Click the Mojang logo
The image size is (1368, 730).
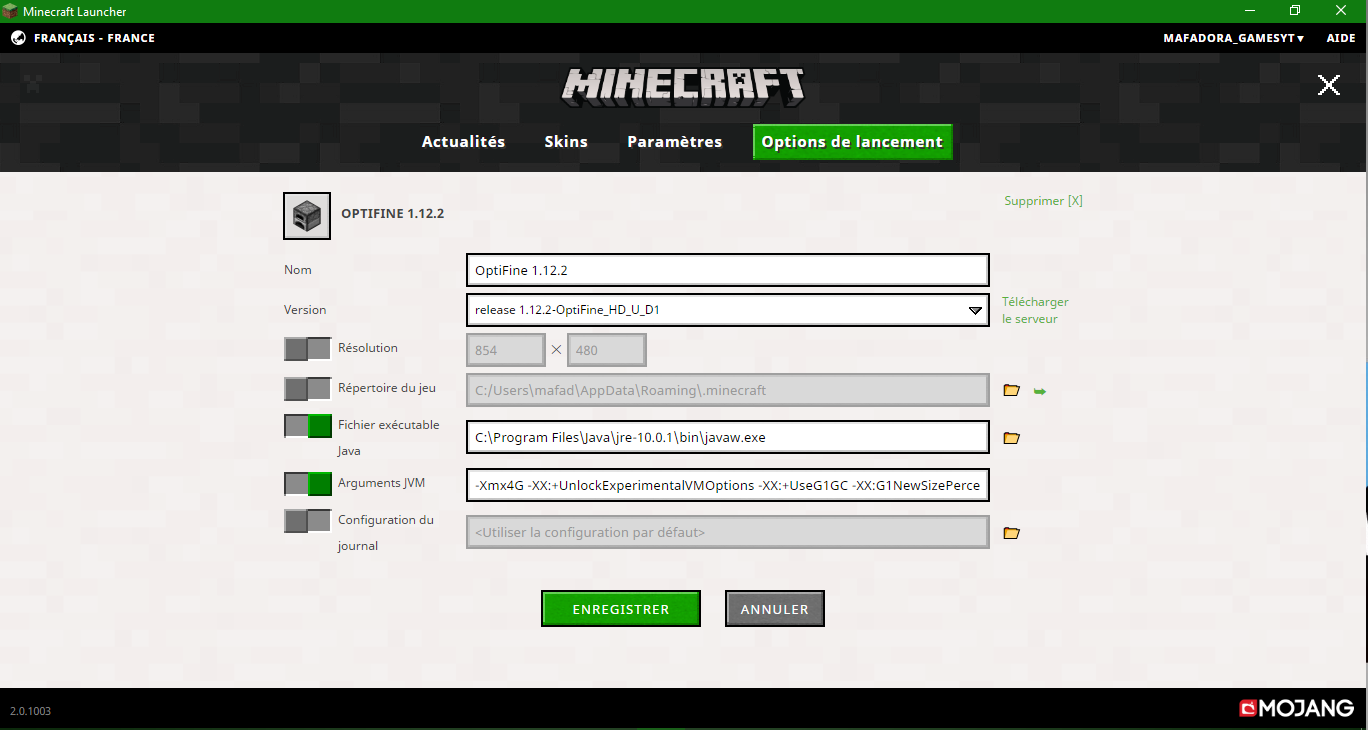coord(1297,708)
